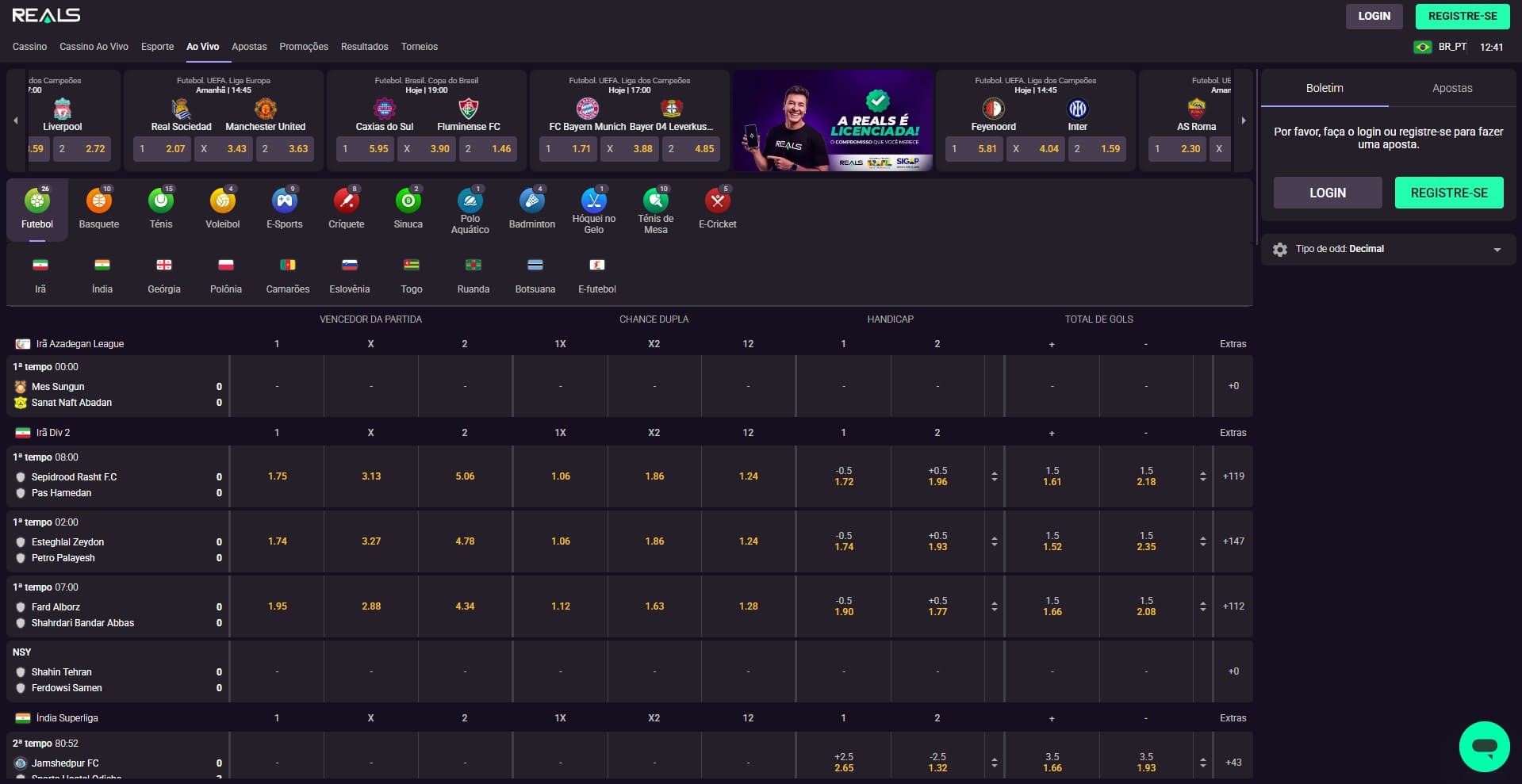Pick Real Sociedad win odds 2.07
The width and height of the screenshot is (1522, 784).
(x=162, y=148)
